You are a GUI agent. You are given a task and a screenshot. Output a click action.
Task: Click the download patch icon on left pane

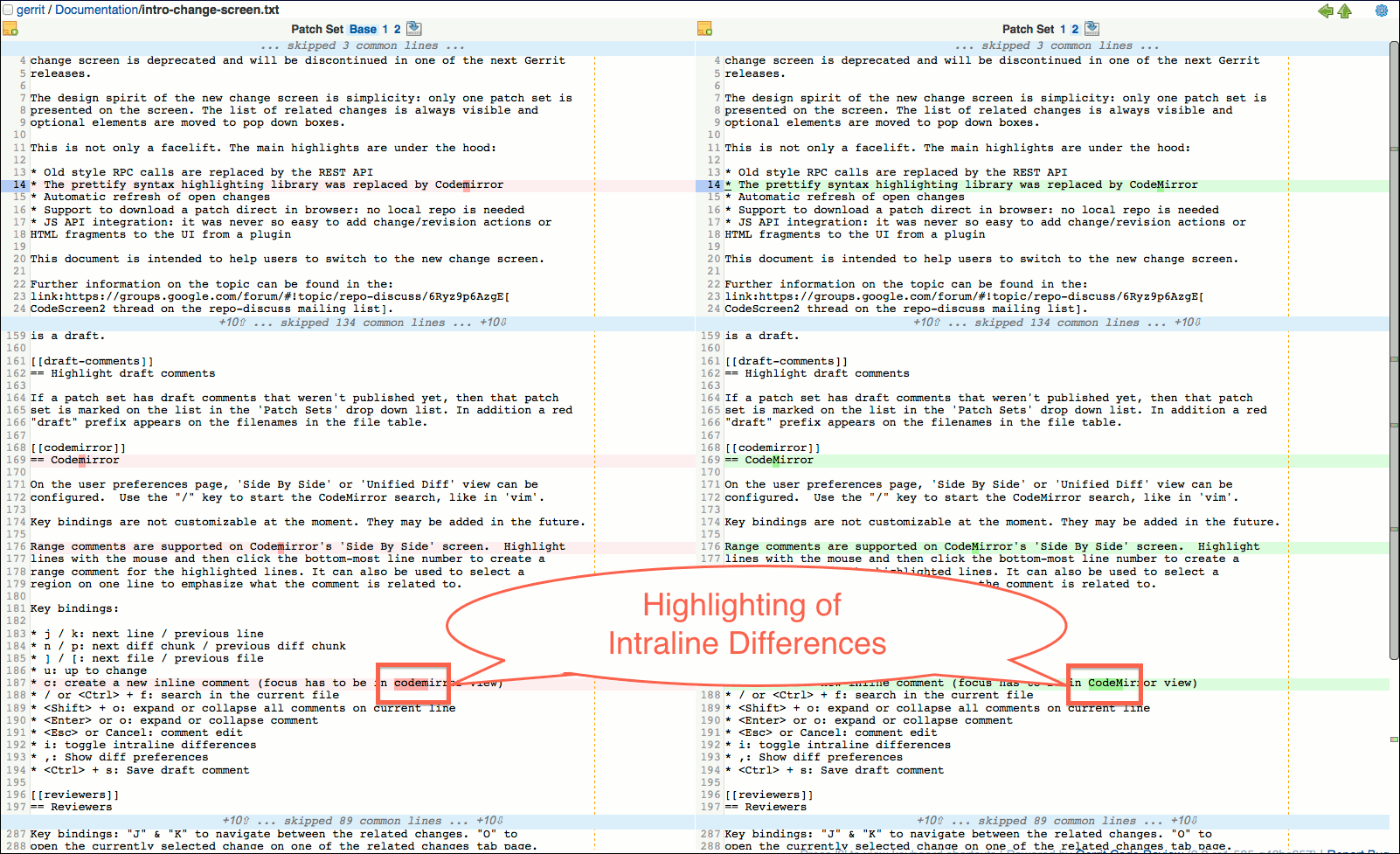tap(414, 28)
